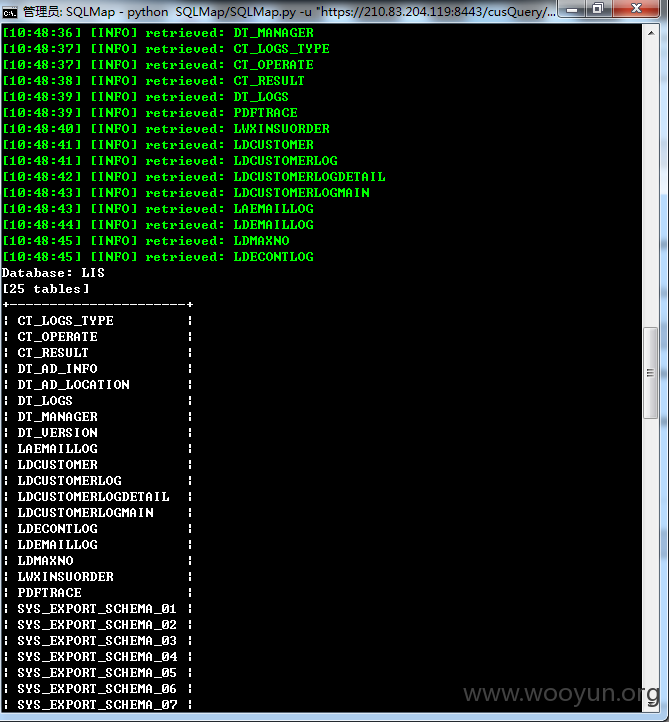Viewport: 669px width, 722px height.
Task: Click table row LDECONTLOG
Action: click(98, 529)
